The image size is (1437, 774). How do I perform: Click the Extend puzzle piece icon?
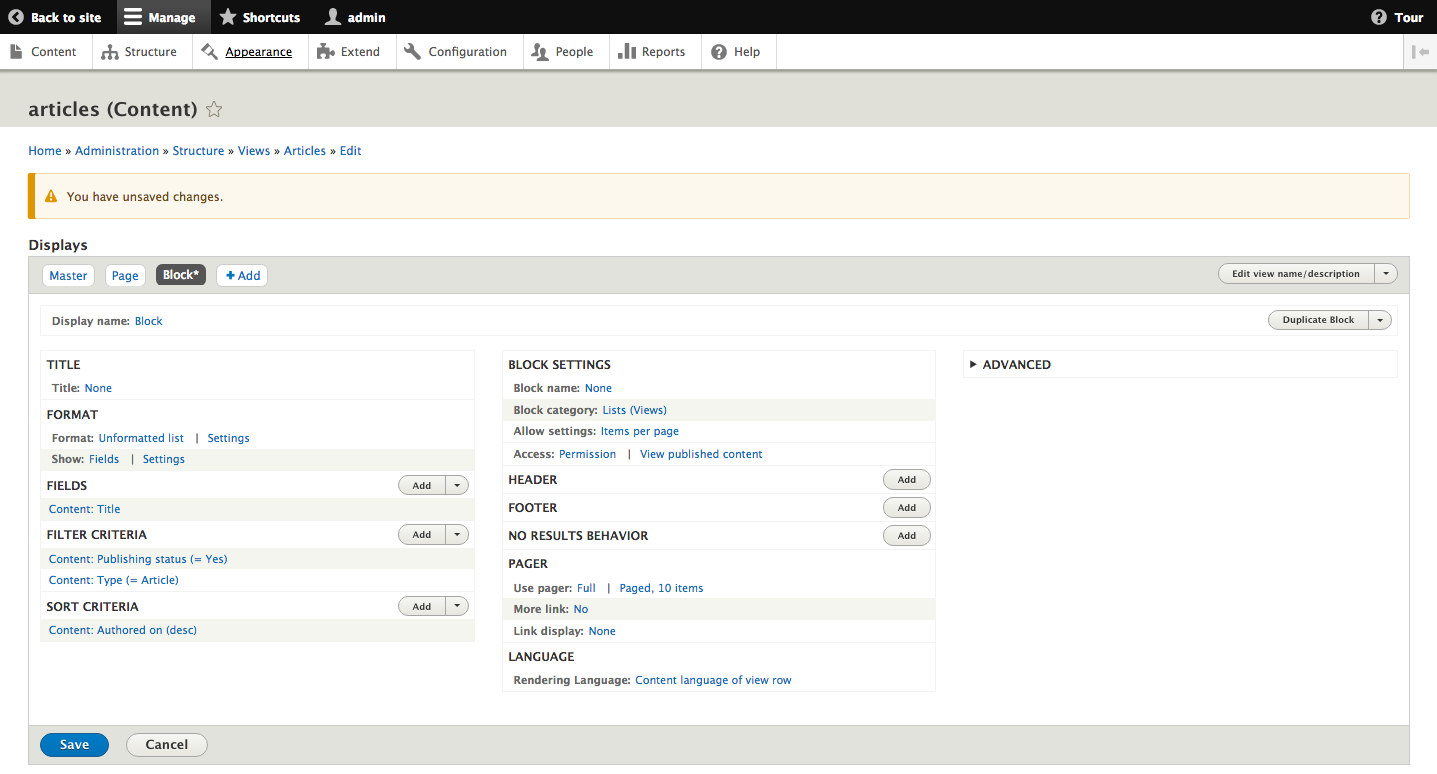tap(325, 52)
